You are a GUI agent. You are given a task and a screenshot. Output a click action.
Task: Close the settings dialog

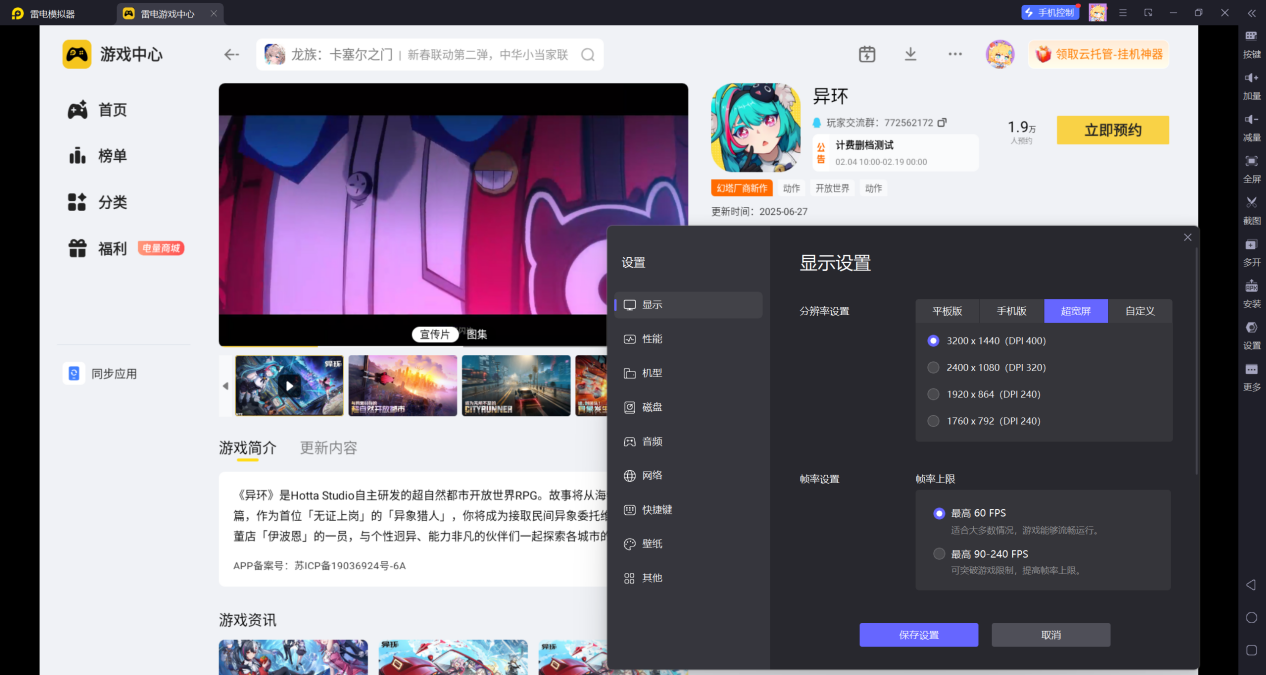pos(1187,237)
